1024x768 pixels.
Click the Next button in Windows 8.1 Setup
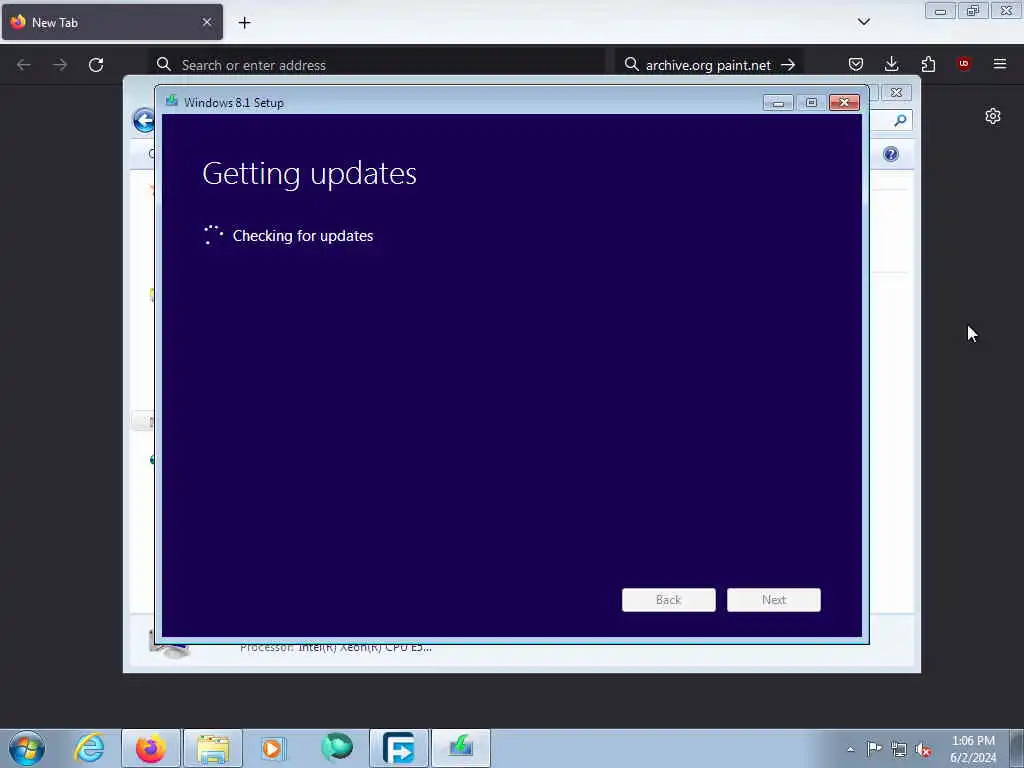point(773,600)
